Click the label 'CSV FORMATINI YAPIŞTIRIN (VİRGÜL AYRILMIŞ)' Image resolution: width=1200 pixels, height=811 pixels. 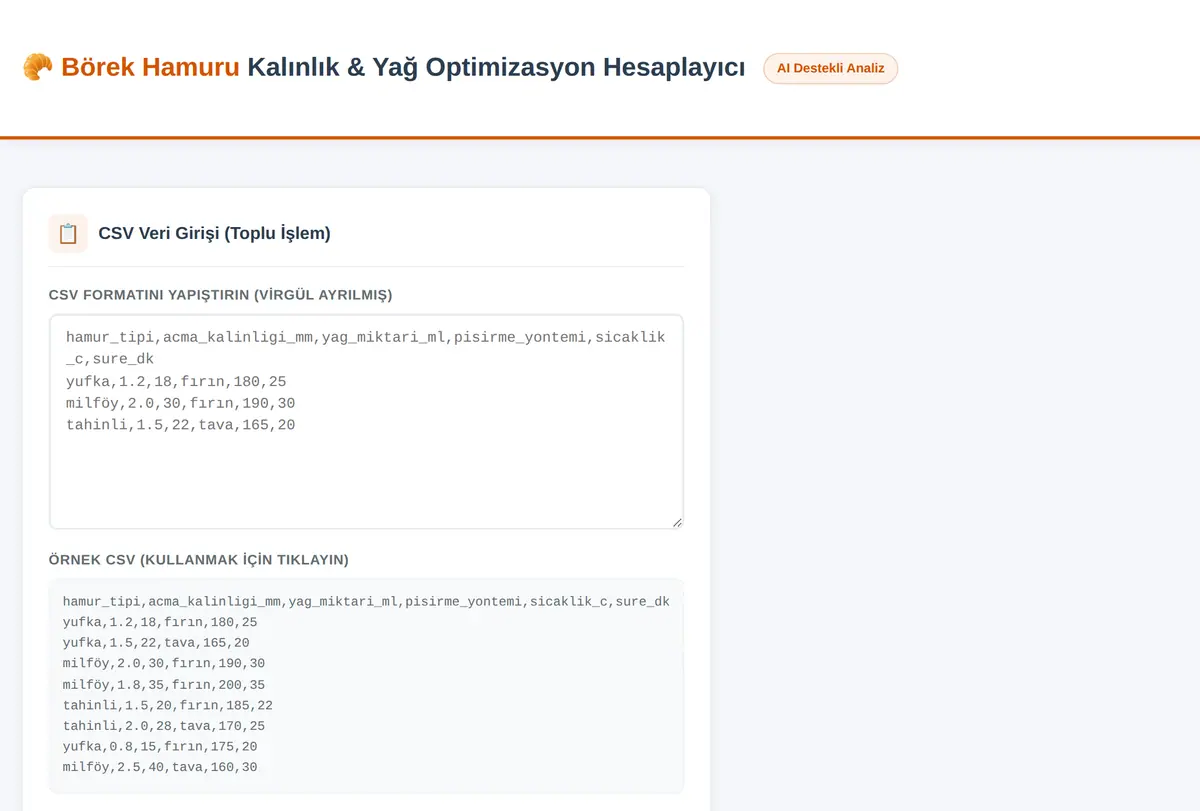point(220,294)
